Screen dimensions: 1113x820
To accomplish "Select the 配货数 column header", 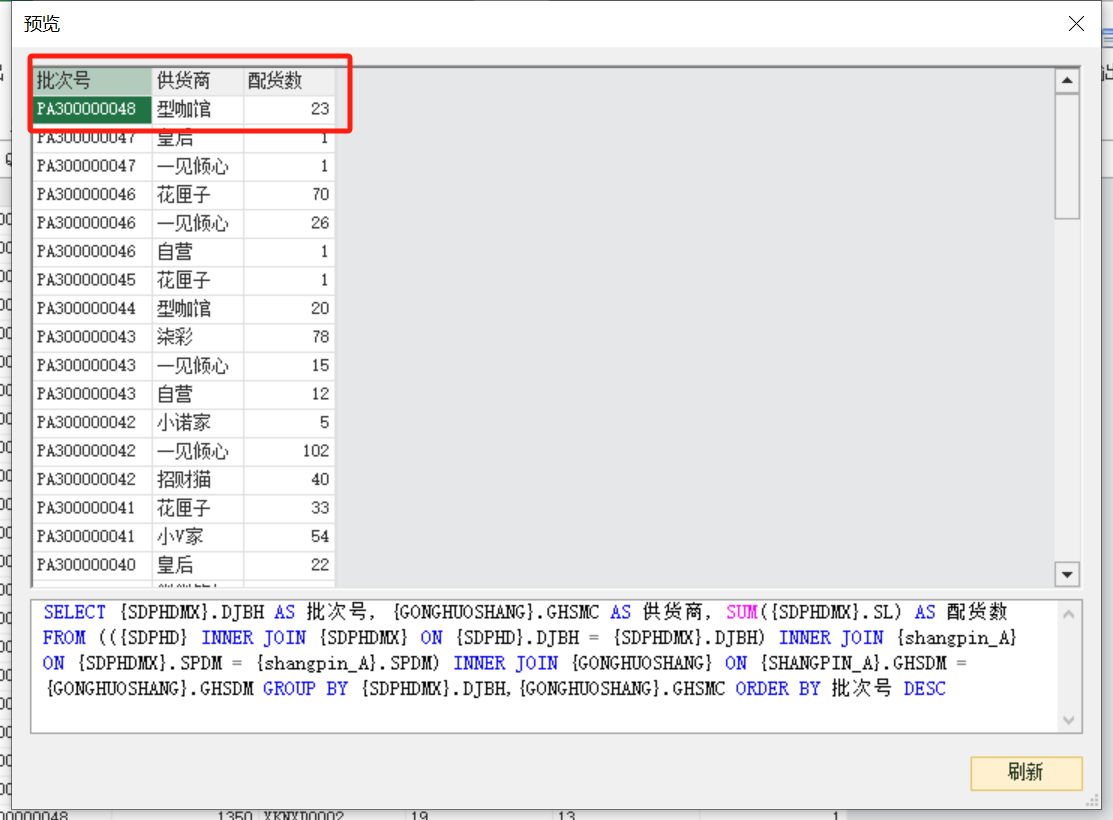I will point(289,80).
